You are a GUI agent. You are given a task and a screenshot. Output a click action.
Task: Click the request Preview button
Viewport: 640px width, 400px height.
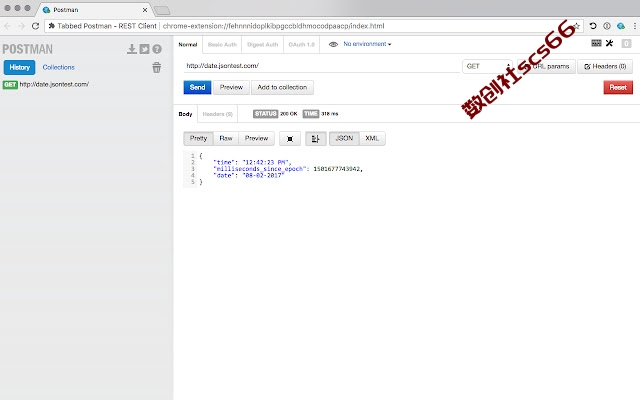tap(231, 87)
